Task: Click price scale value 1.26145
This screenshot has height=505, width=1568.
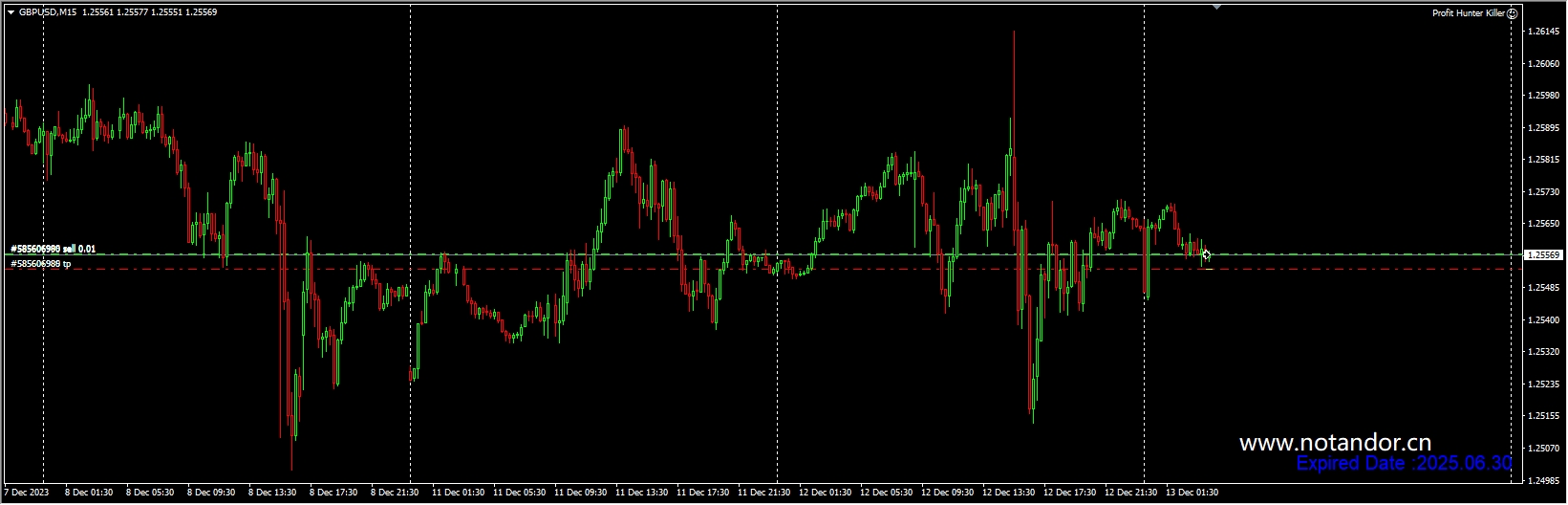Action: (x=1544, y=32)
